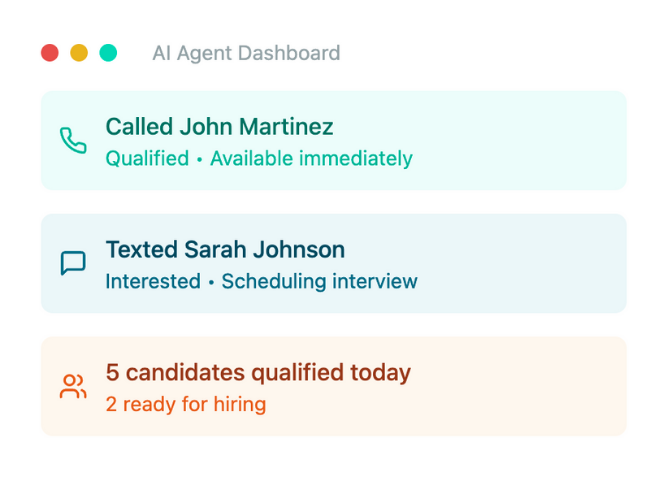This screenshot has height=478, width=668.
Task: Click the yellow window dot
Action: tap(79, 53)
